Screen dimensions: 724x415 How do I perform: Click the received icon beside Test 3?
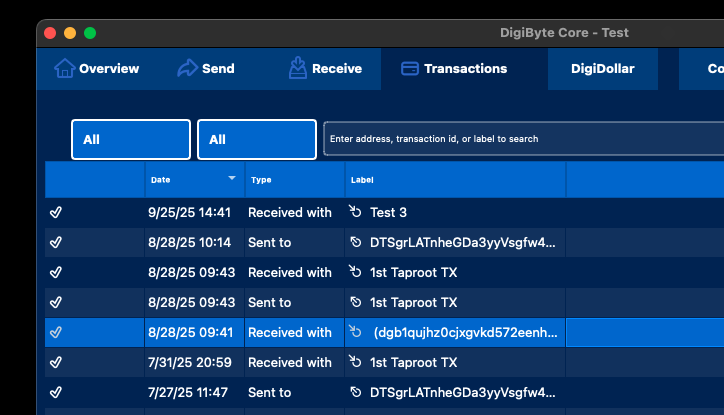[355, 211]
